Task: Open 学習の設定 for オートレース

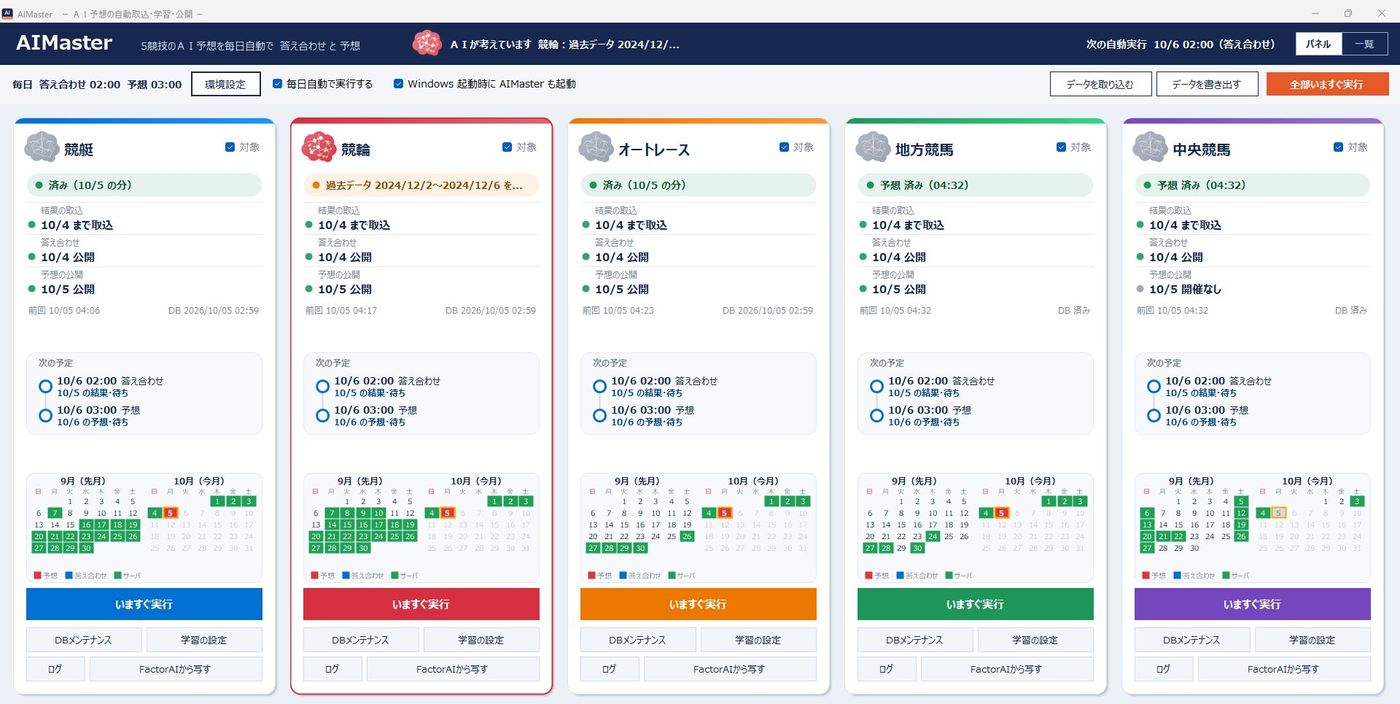Action: point(758,640)
